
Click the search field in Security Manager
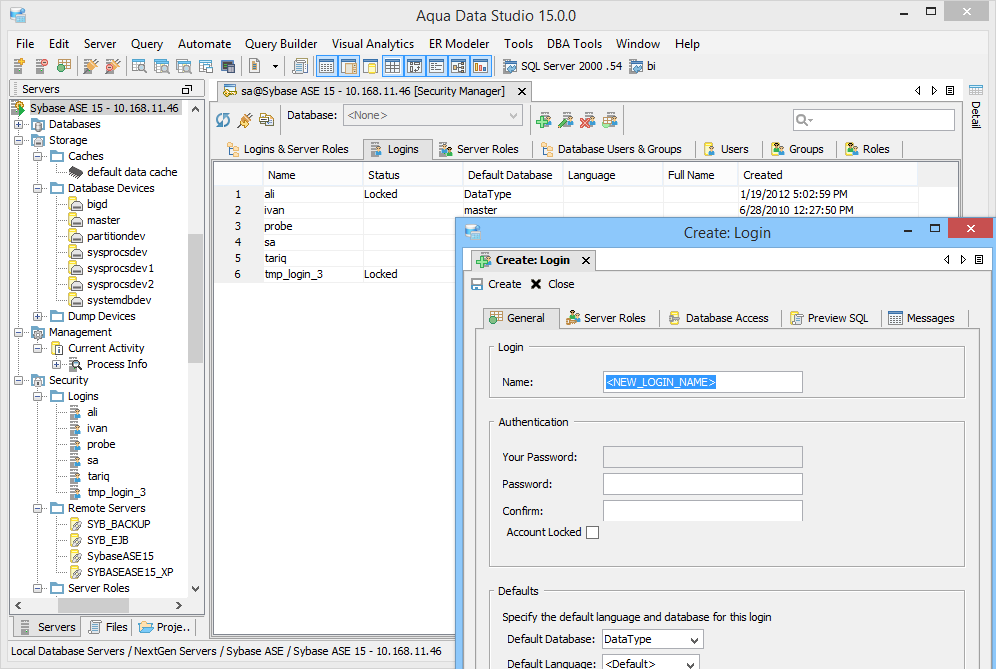pos(874,119)
